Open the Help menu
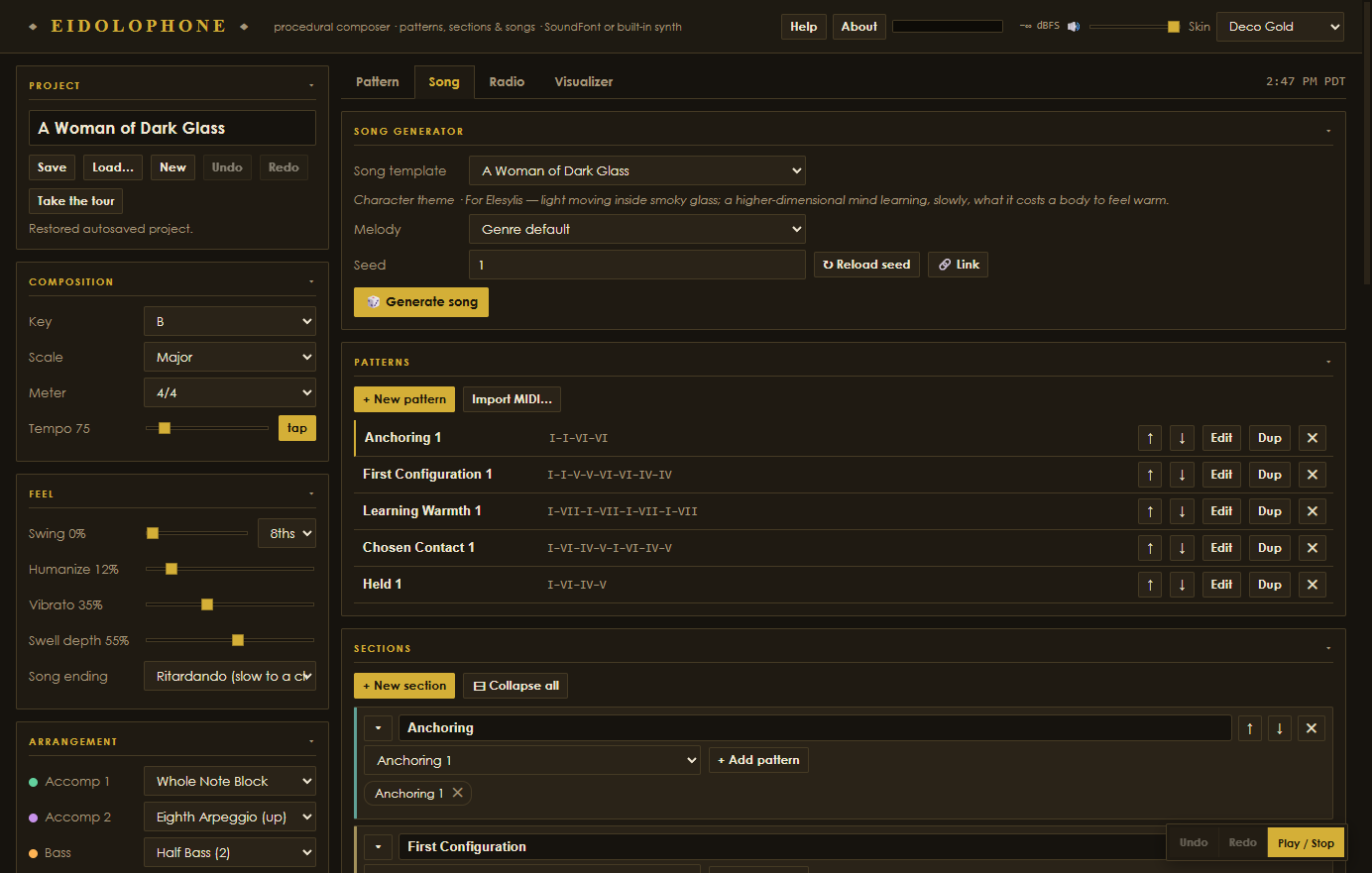 pos(804,27)
